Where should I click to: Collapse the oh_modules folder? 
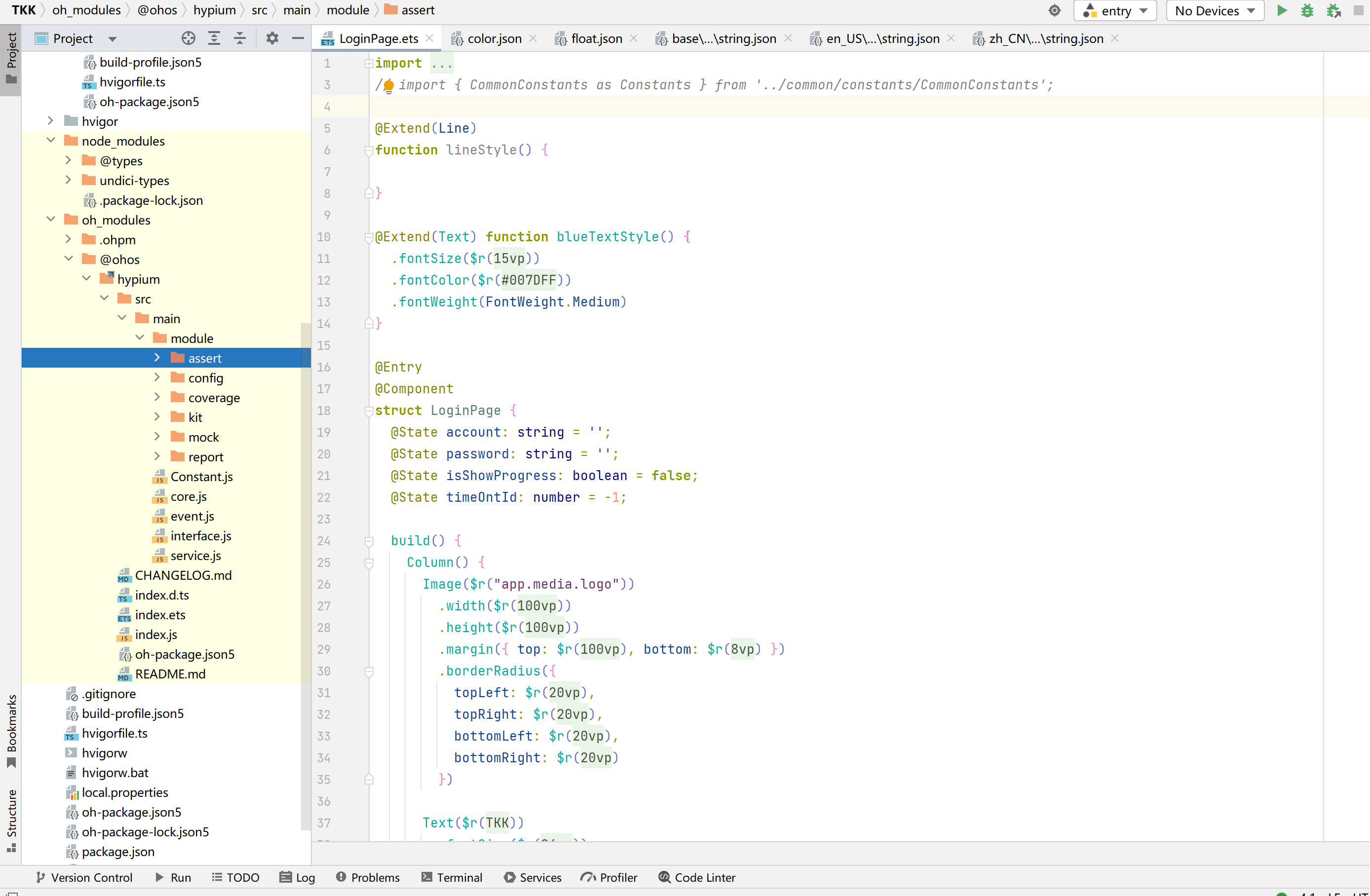[51, 219]
